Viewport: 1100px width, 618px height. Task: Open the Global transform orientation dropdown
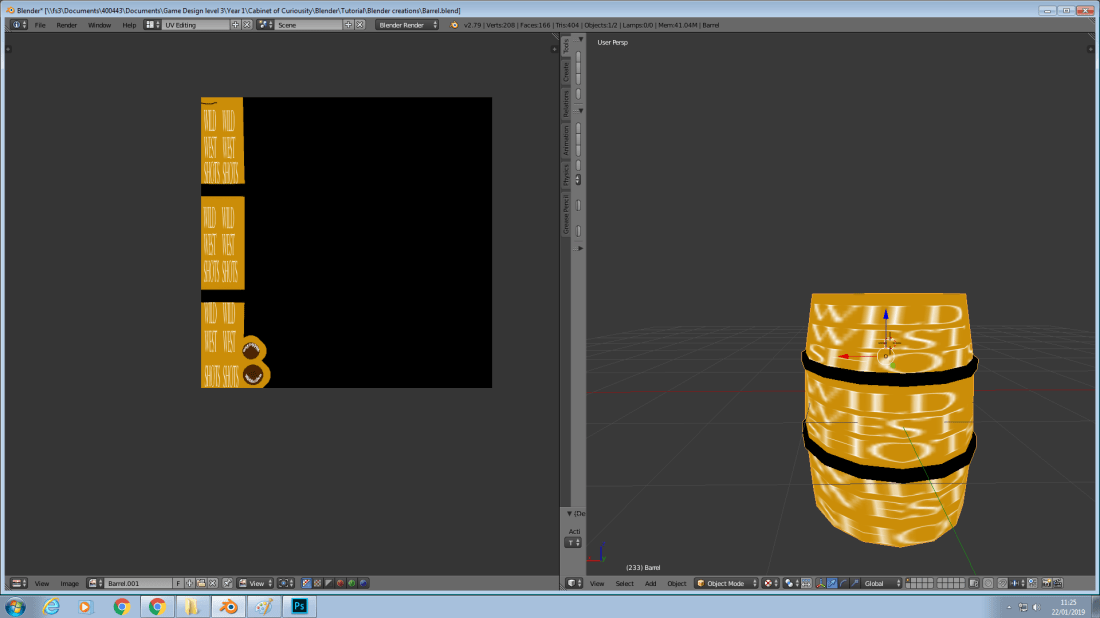880,583
